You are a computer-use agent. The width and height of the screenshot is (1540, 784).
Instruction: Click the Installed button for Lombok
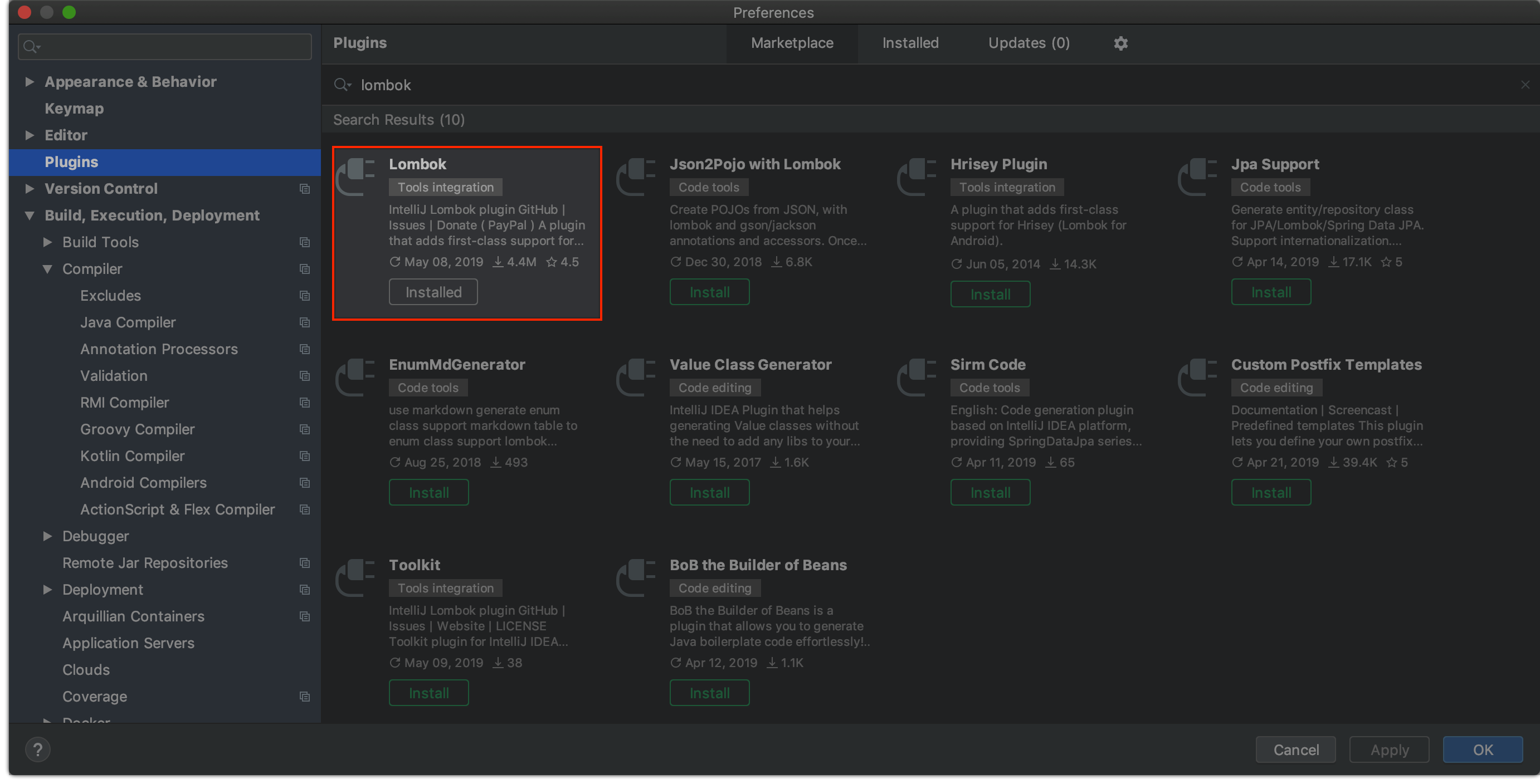point(433,292)
